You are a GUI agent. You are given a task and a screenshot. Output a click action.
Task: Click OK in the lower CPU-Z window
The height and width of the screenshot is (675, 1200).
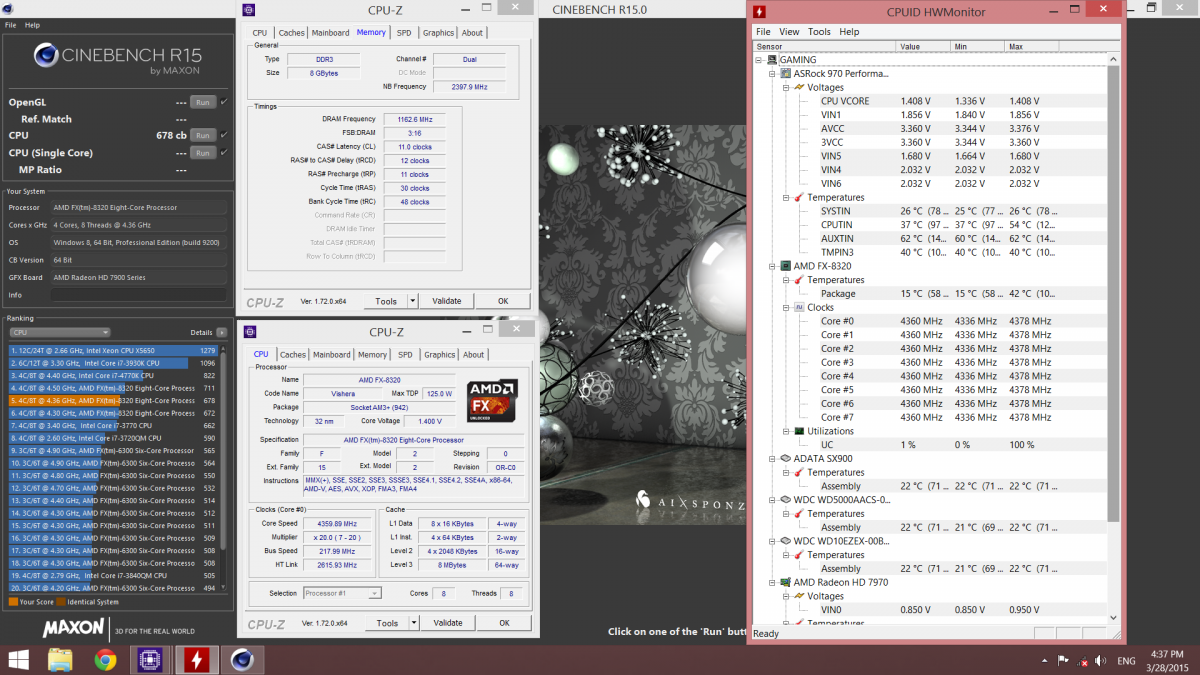pos(503,623)
